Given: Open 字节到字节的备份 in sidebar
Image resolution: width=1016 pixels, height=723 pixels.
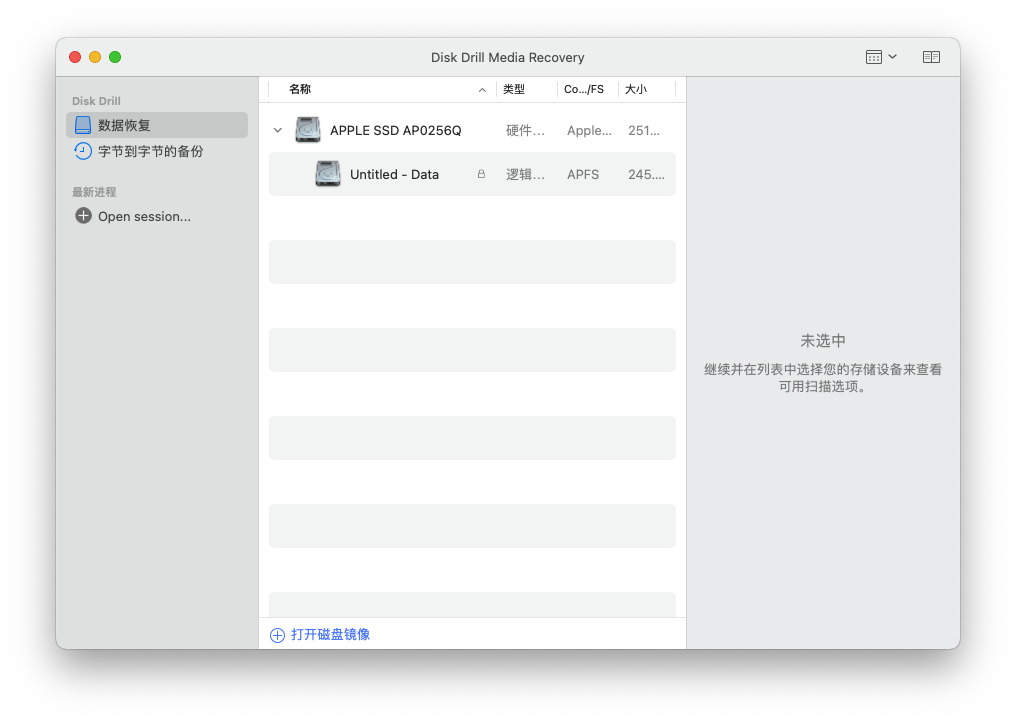Looking at the screenshot, I should click(x=150, y=152).
